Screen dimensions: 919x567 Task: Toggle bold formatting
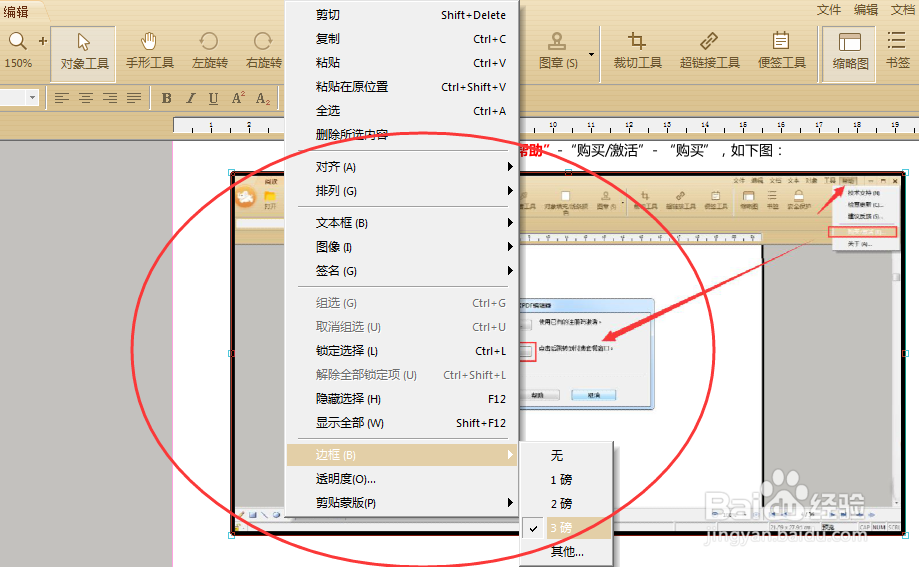pyautogui.click(x=166, y=98)
